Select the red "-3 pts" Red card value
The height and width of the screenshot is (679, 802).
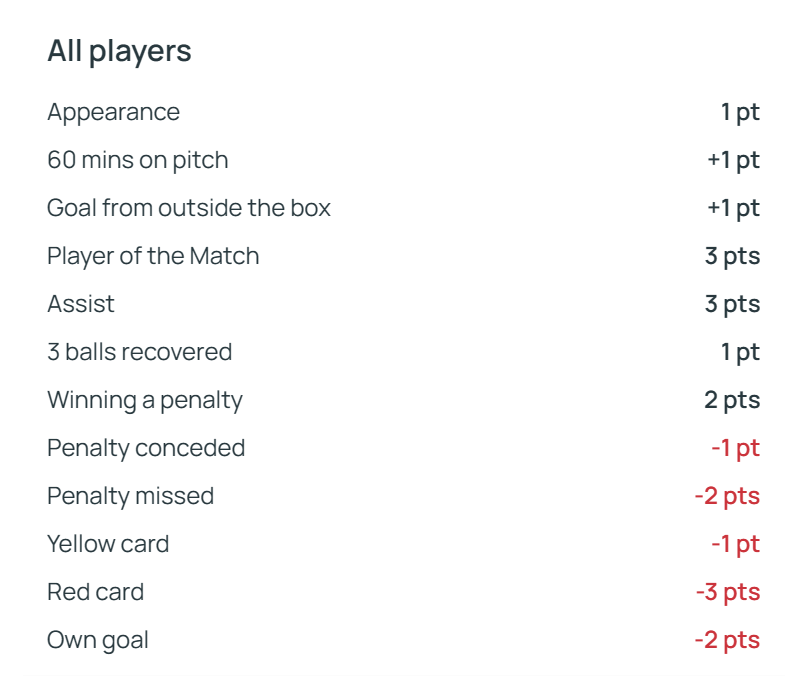(x=728, y=592)
